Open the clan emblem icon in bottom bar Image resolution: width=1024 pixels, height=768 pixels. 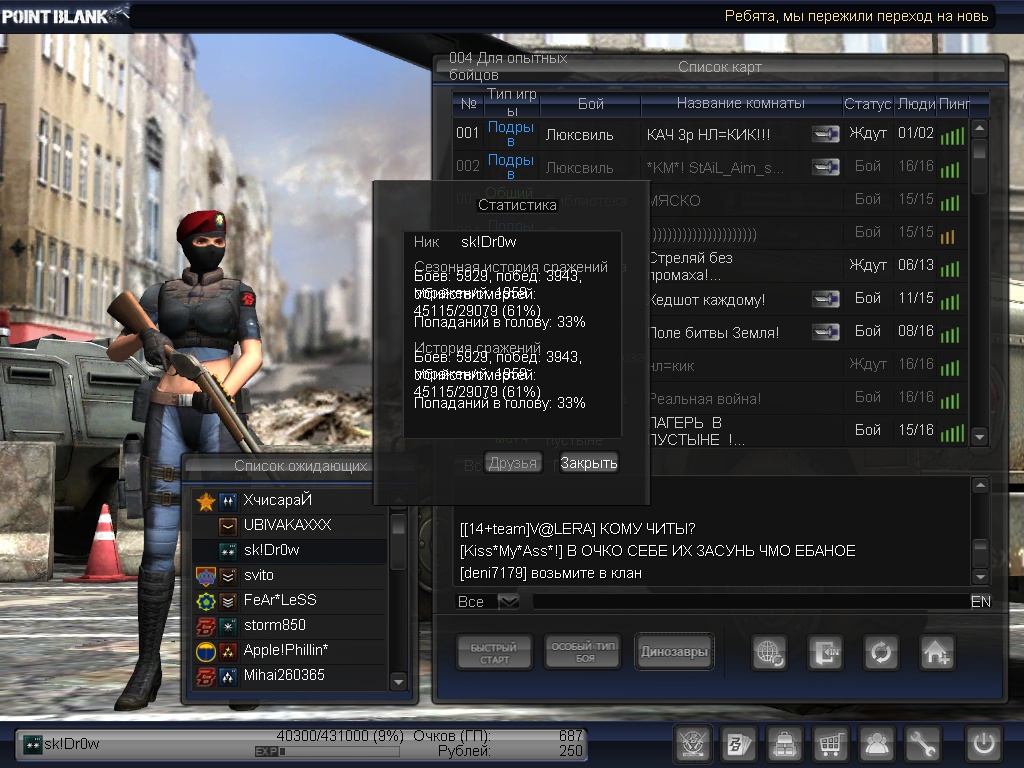tap(693, 744)
